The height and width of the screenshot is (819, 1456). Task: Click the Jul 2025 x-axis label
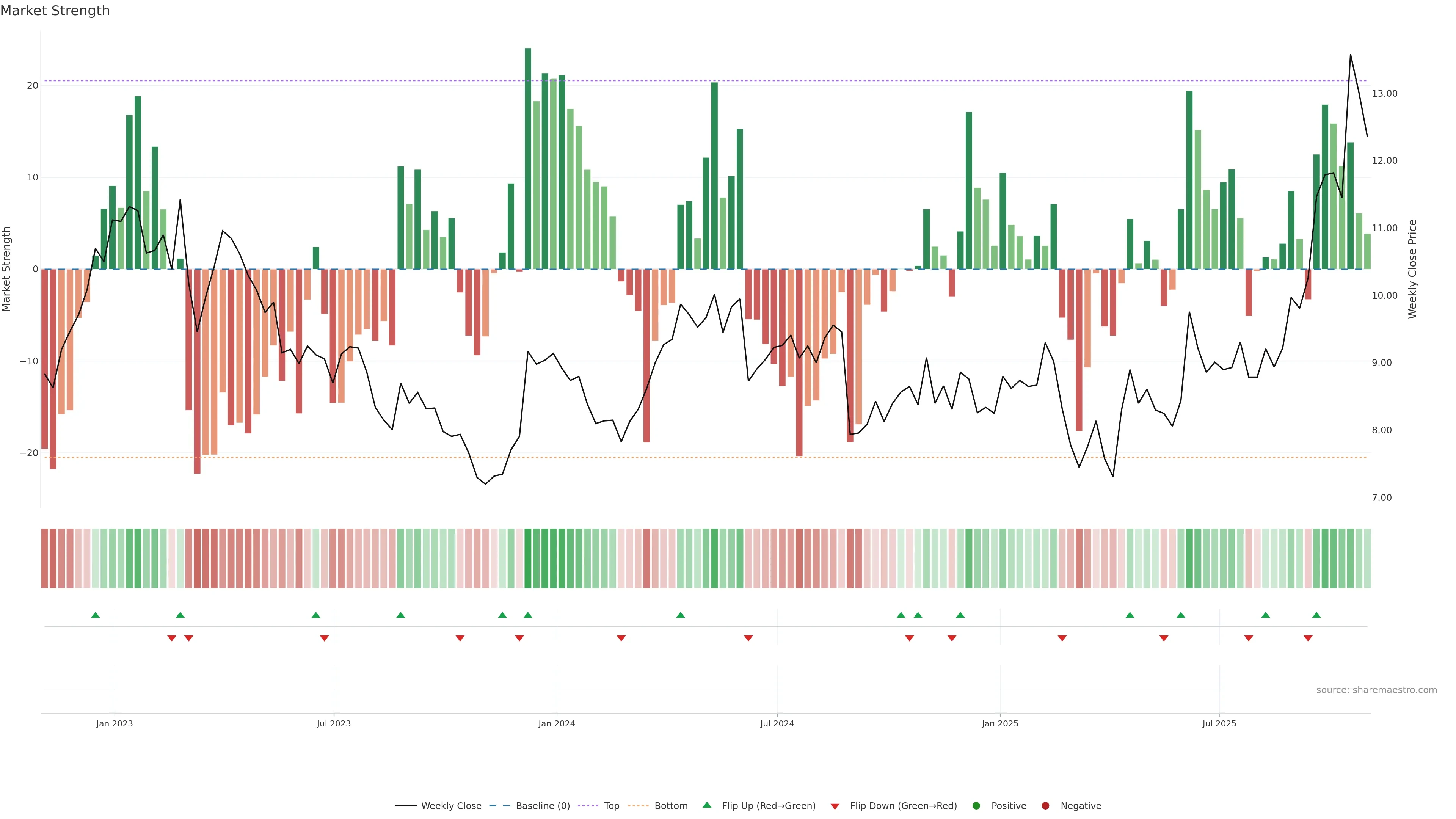click(x=1219, y=723)
